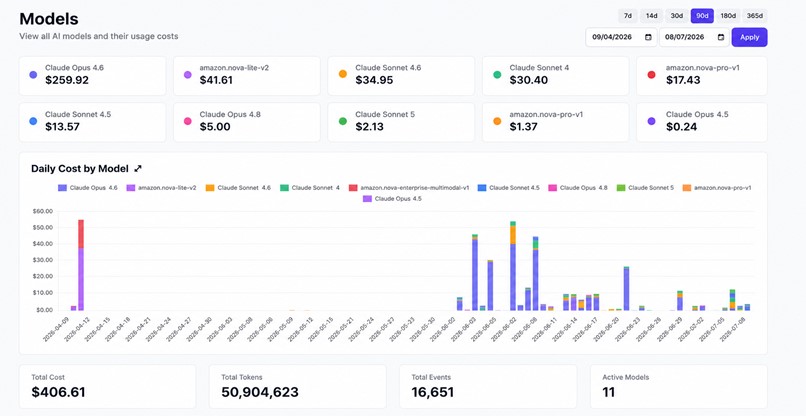The image size is (806, 416).
Task: Select the tall 2026-04-12 chart bar
Action: click(x=81, y=265)
